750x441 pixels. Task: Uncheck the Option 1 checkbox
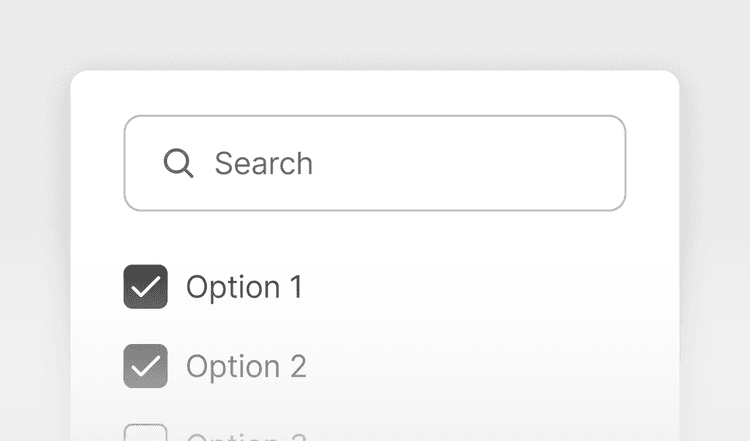(x=145, y=287)
